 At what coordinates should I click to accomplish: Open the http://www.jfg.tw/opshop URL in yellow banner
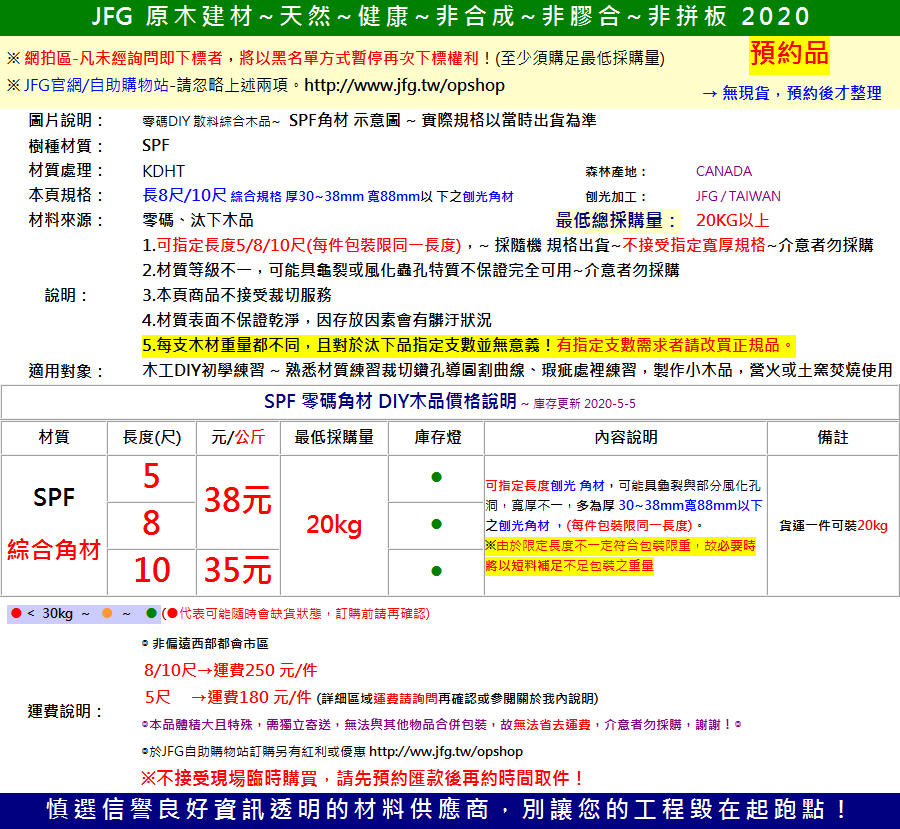point(404,86)
